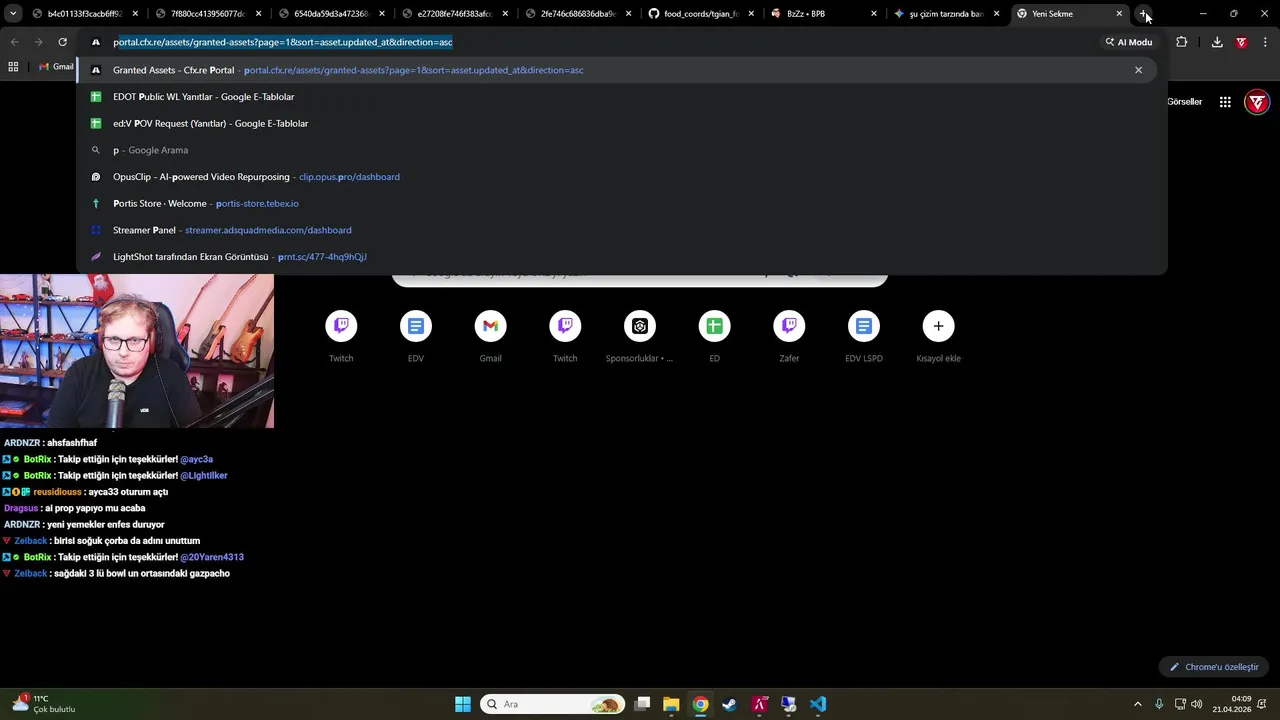Expand the hidden system tray icons chevron
This screenshot has height=720, width=1280.
click(x=1137, y=704)
